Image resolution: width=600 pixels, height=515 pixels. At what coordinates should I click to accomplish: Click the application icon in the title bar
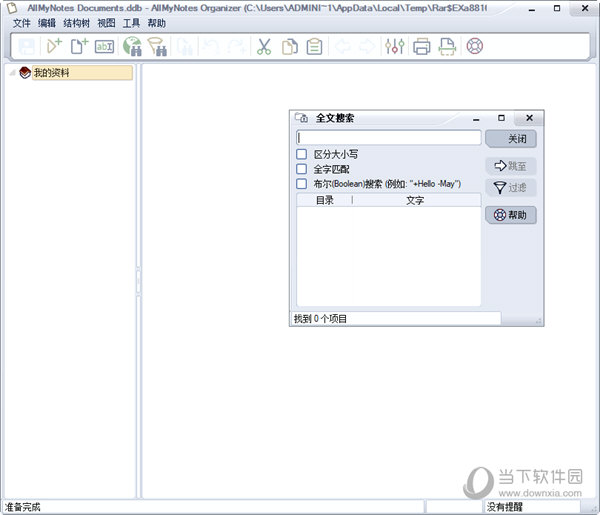pos(12,8)
